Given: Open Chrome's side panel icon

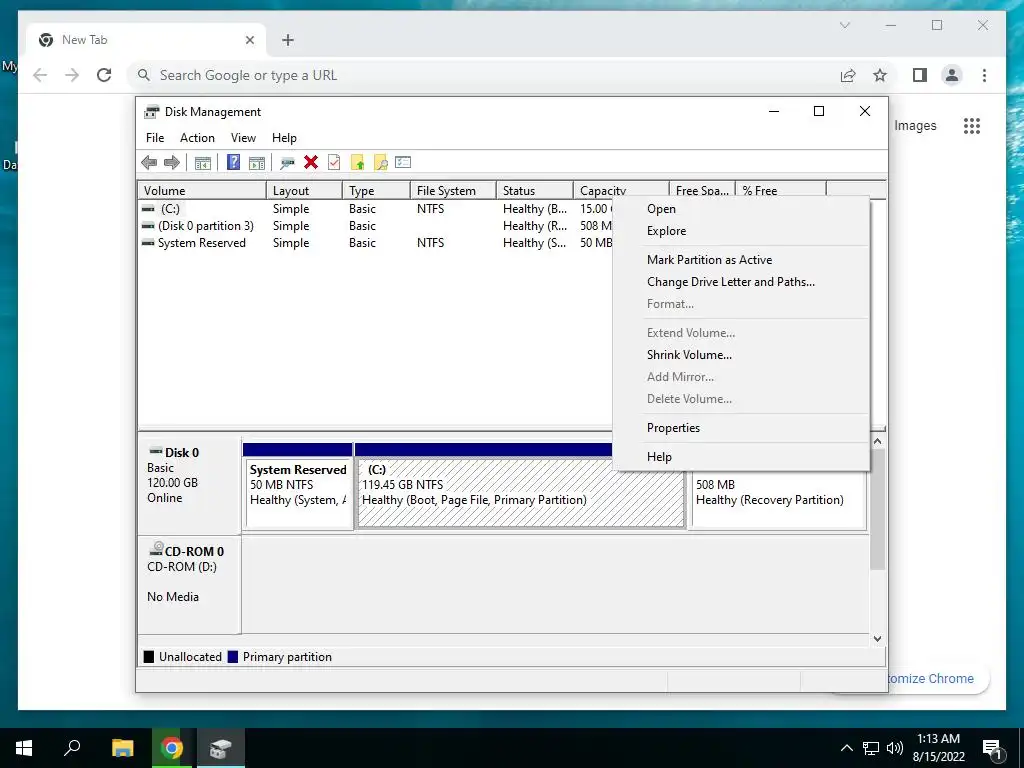Looking at the screenshot, I should click(920, 75).
